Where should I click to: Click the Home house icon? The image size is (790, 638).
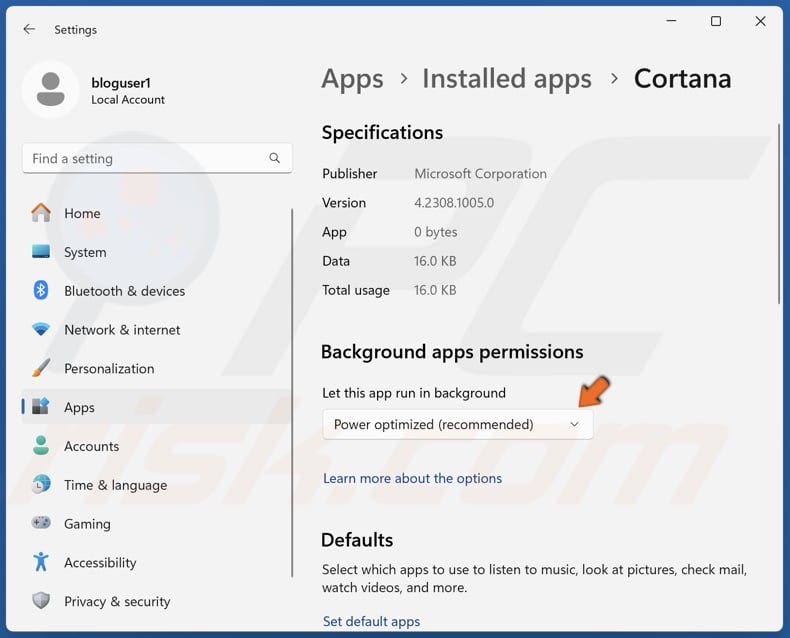pyautogui.click(x=41, y=213)
